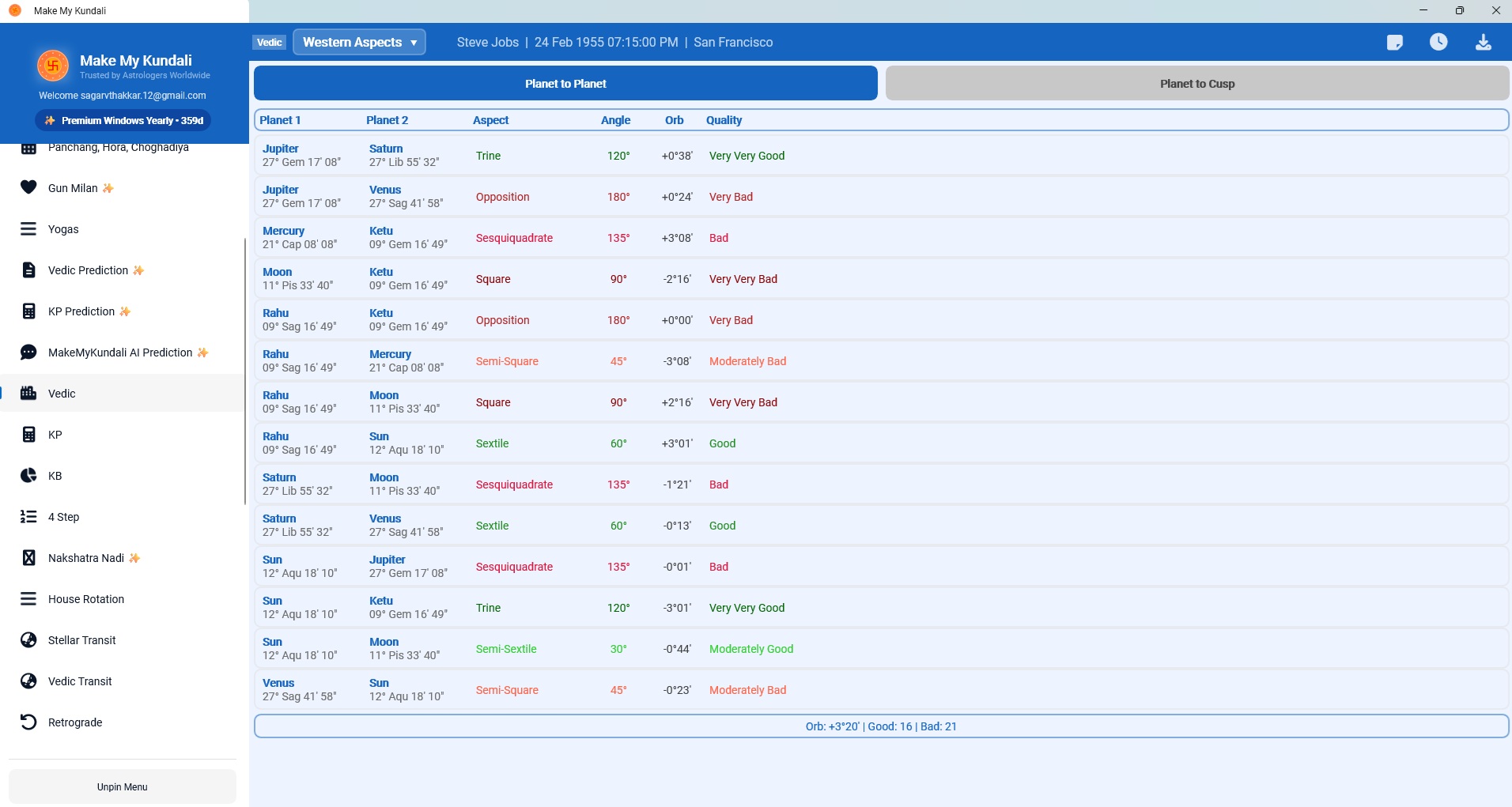1512x807 pixels.
Task: Click the Angle column header
Action: pyautogui.click(x=615, y=120)
